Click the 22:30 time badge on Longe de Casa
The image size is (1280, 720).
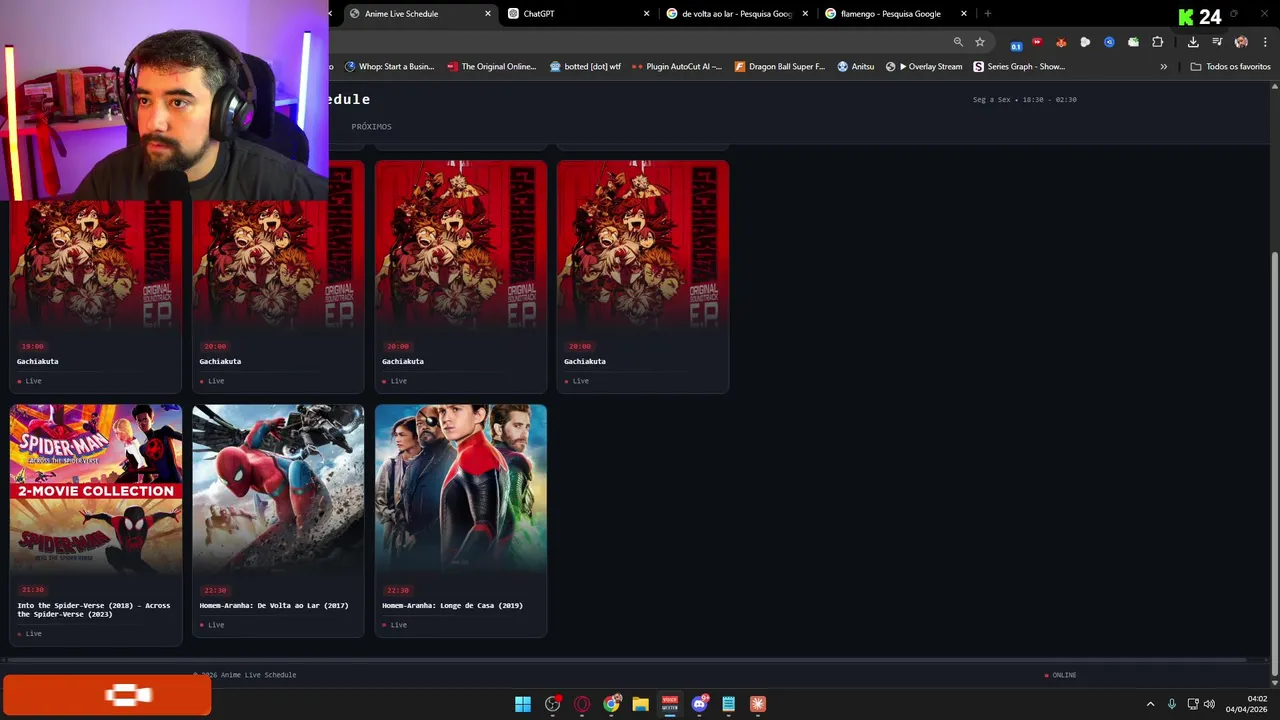coord(397,590)
